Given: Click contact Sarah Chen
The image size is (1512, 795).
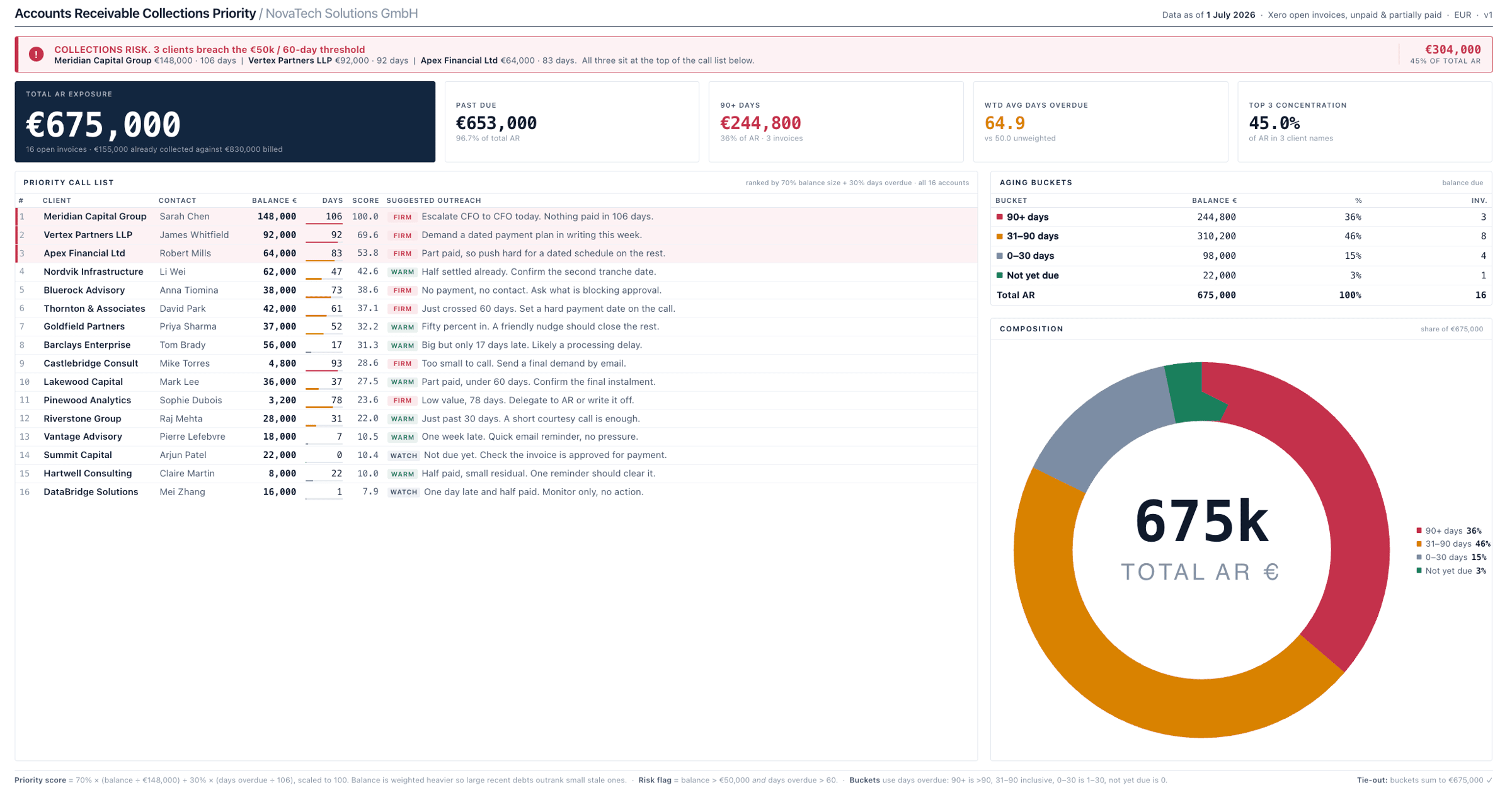Looking at the screenshot, I should 185,216.
